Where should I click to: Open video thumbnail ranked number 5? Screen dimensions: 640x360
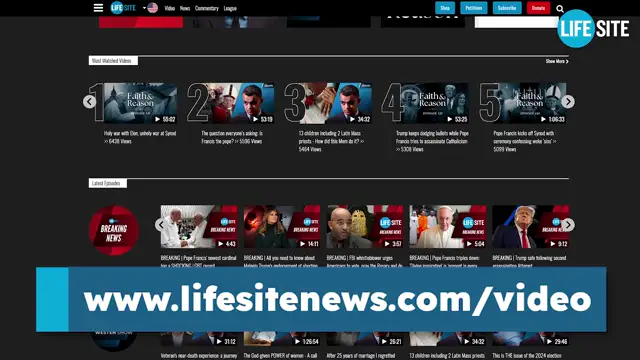[530, 103]
